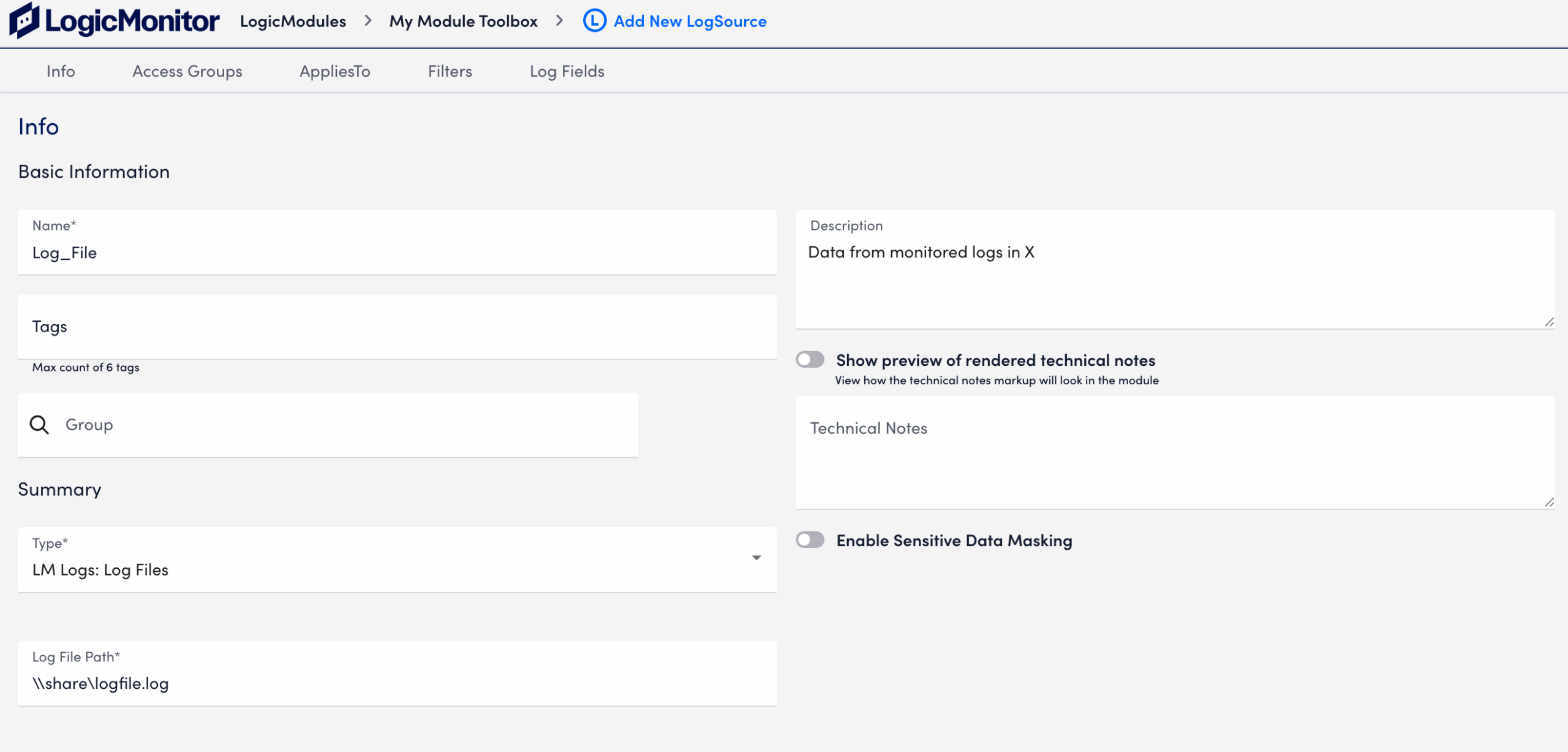Viewport: 1568px width, 752px height.
Task: Select the Log Fields tab
Action: (567, 72)
